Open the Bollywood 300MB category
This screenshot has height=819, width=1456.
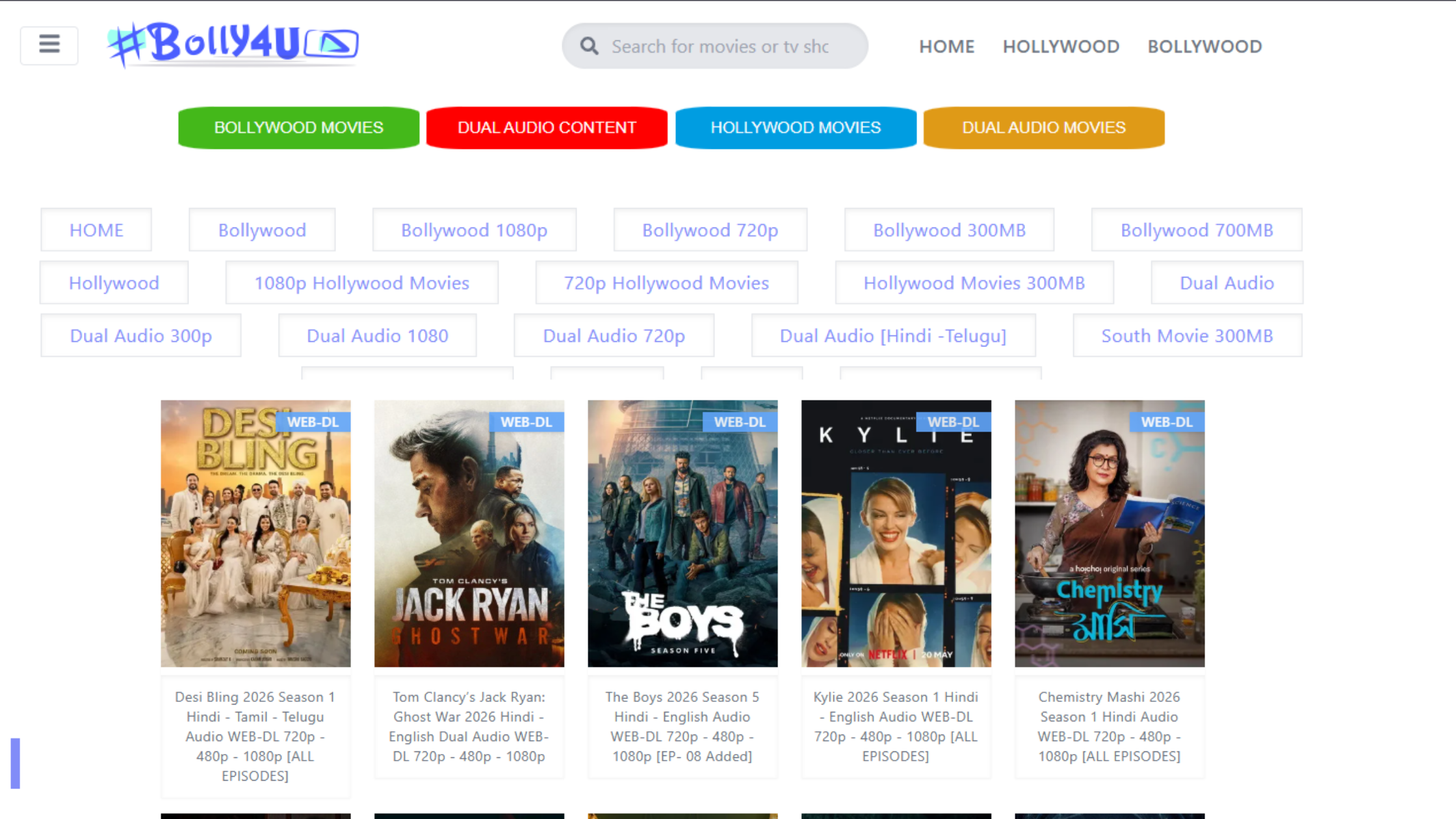950,230
